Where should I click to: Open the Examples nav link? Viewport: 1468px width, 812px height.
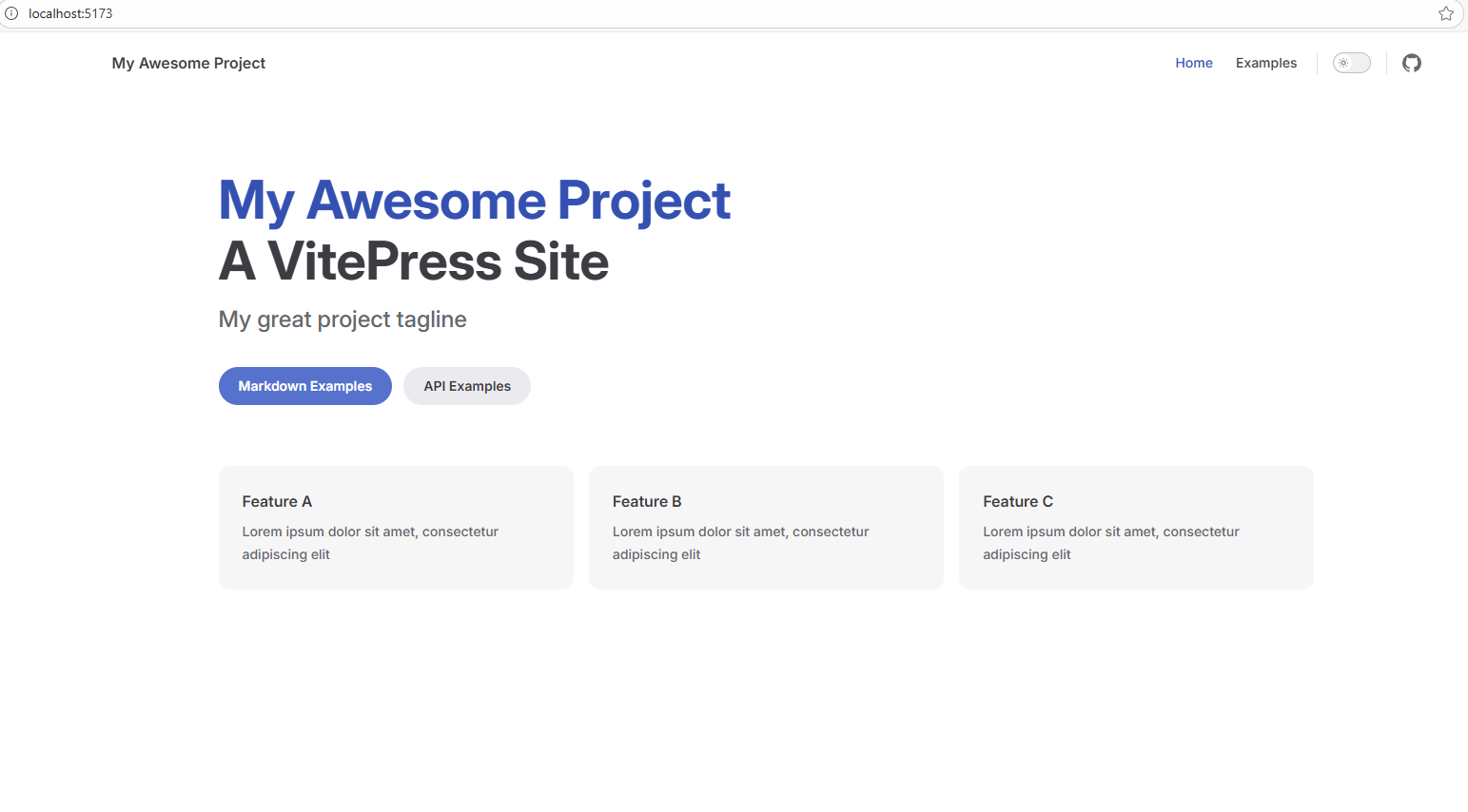1266,63
